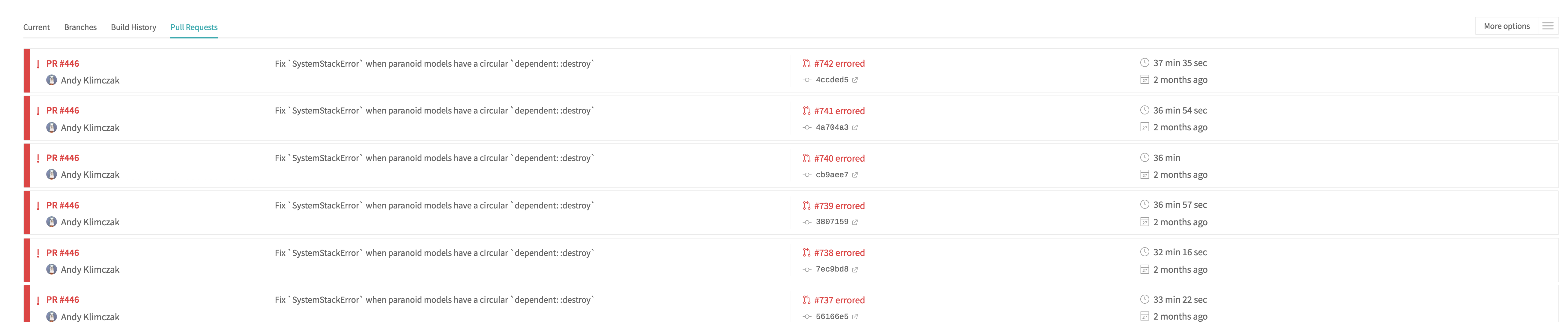The image size is (1568, 322).
Task: Open build #738 errored
Action: coord(840,252)
